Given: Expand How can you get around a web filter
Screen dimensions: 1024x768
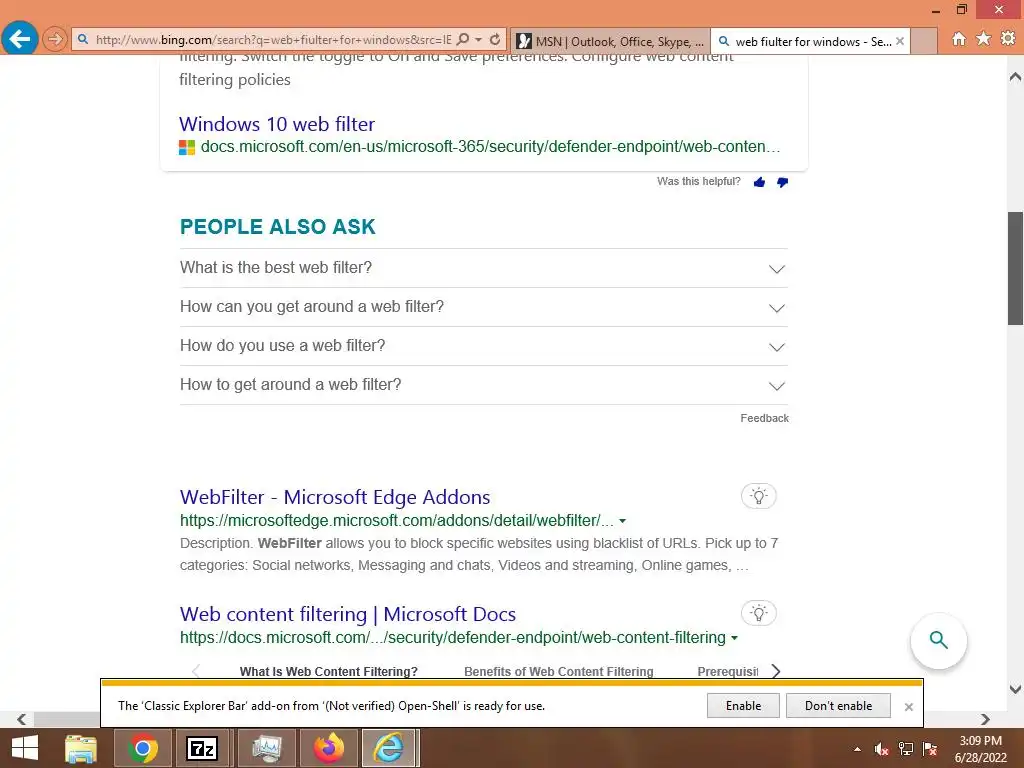Looking at the screenshot, I should (483, 307).
